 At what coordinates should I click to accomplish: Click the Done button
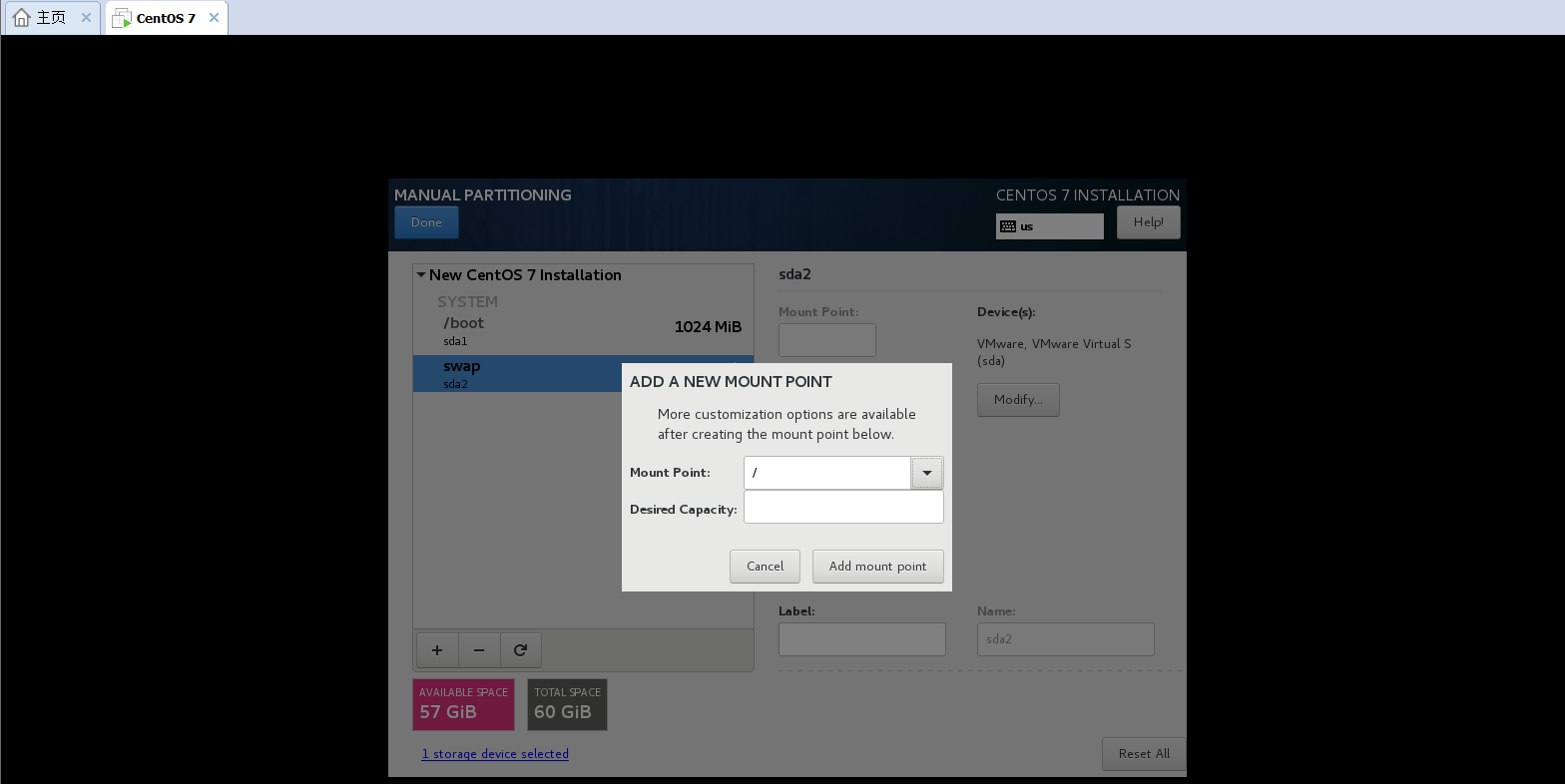[426, 222]
